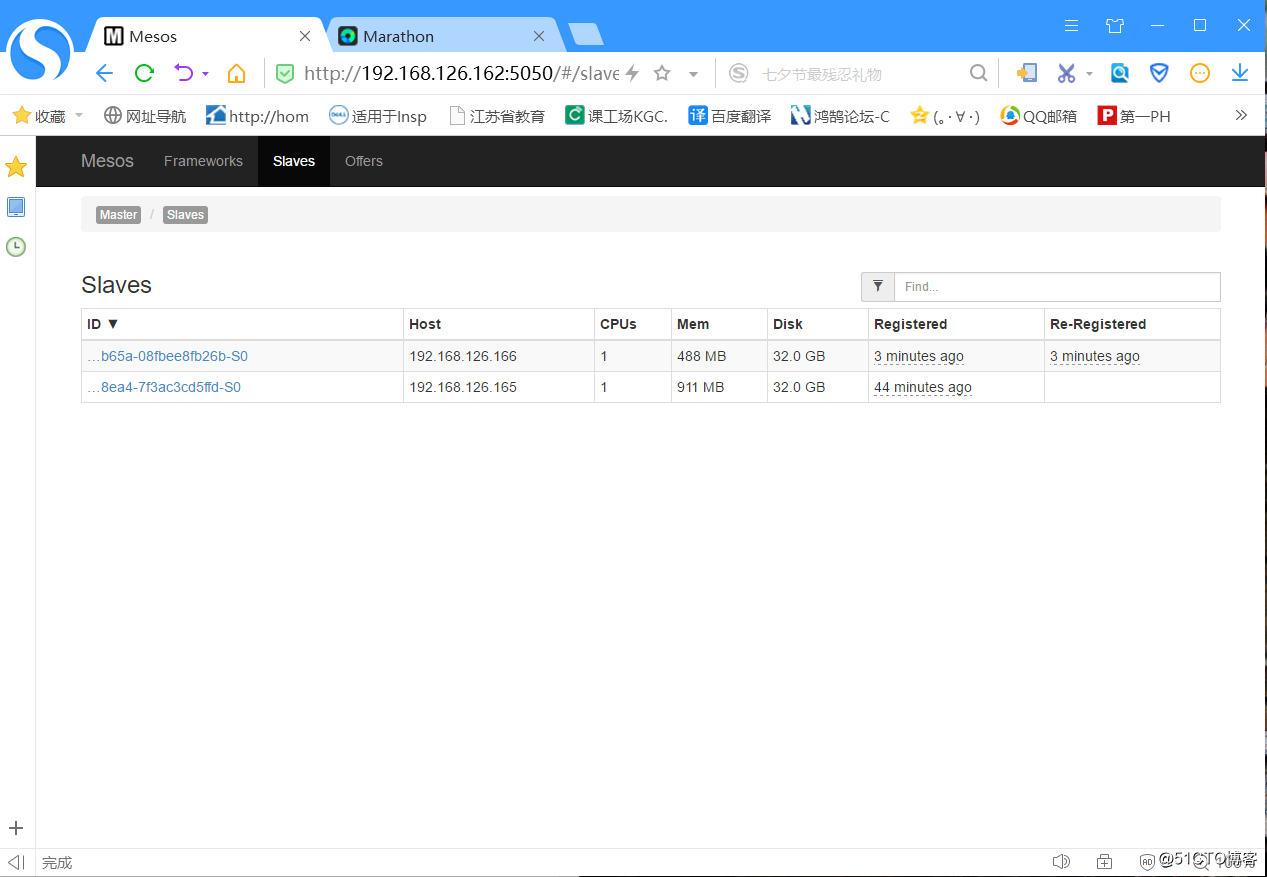Open the Frameworks nav tab

[203, 161]
